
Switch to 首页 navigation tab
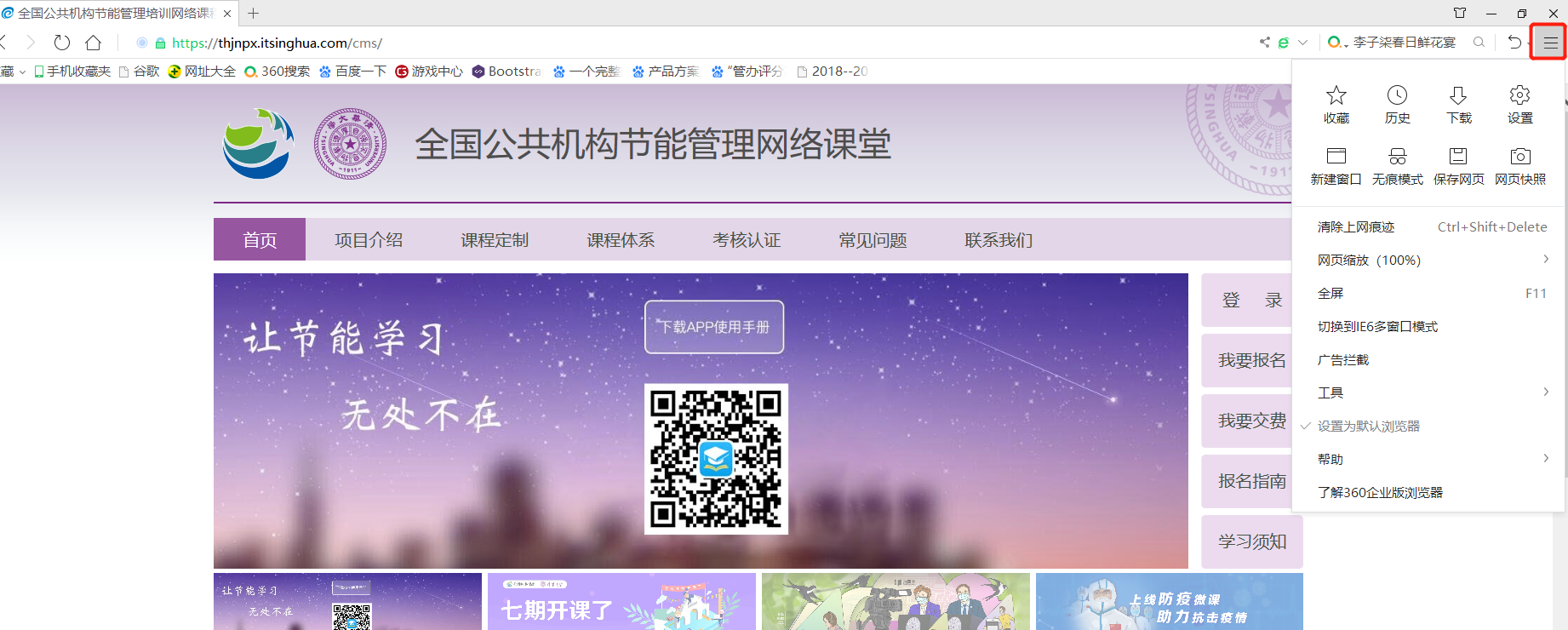tap(260, 240)
